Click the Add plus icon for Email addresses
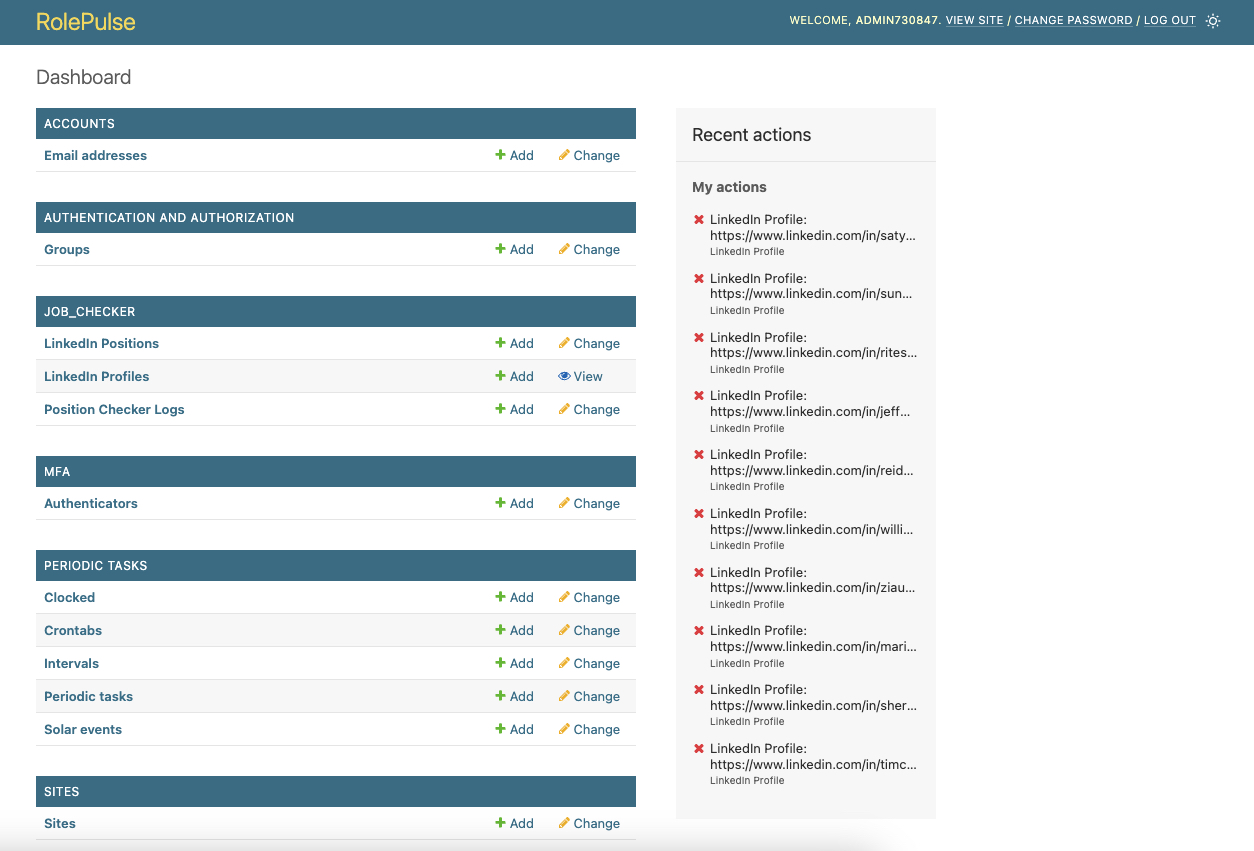The width and height of the screenshot is (1254, 851). point(500,155)
